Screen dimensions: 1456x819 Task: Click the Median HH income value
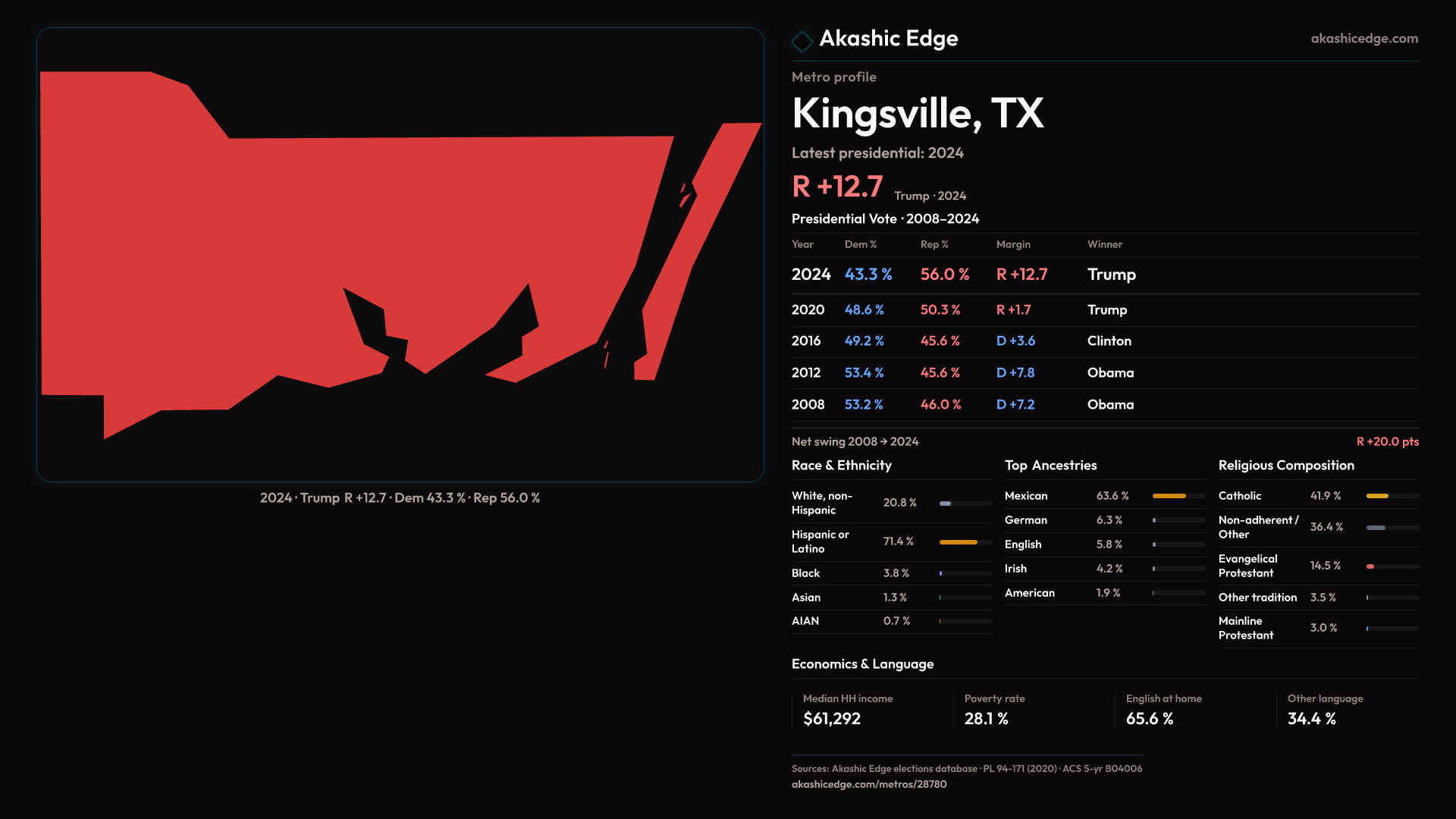(x=831, y=719)
